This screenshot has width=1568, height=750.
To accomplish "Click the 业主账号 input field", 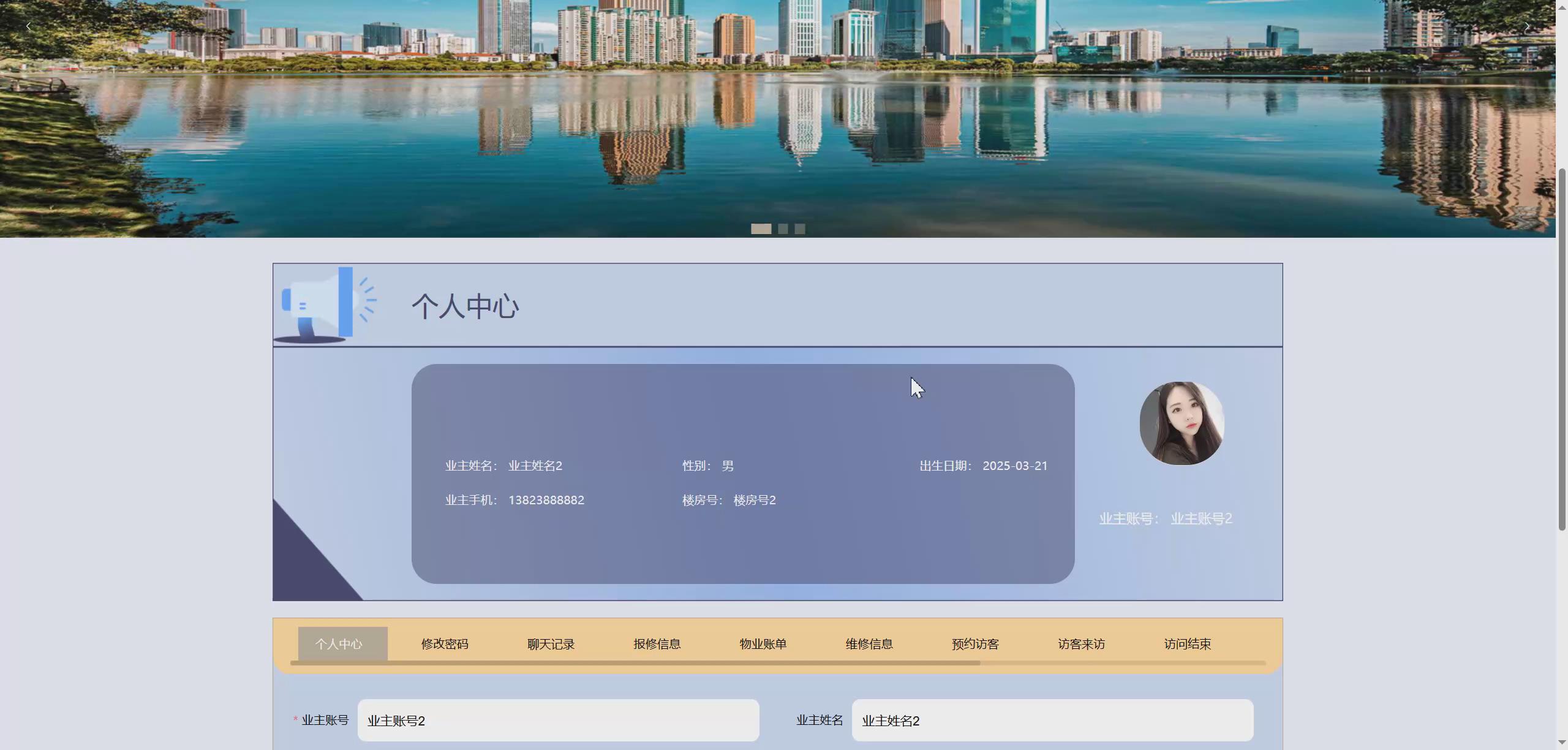I will pos(558,721).
